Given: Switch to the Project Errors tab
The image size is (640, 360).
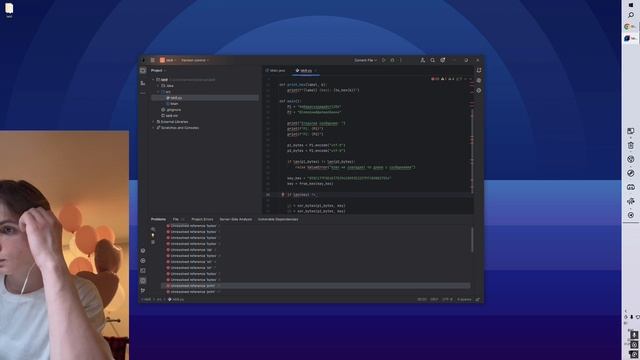Looking at the screenshot, I should pyautogui.click(x=202, y=219).
